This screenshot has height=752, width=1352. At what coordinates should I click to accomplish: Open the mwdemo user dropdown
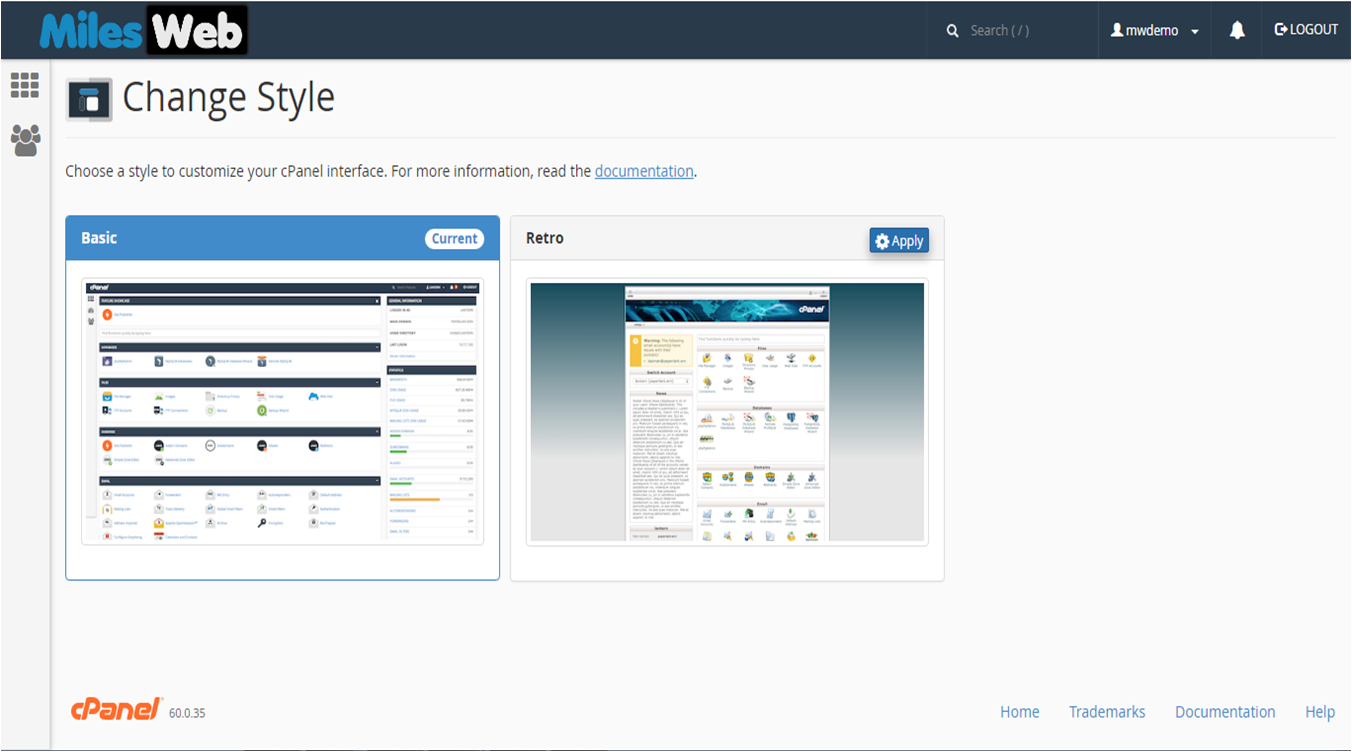tap(1155, 30)
